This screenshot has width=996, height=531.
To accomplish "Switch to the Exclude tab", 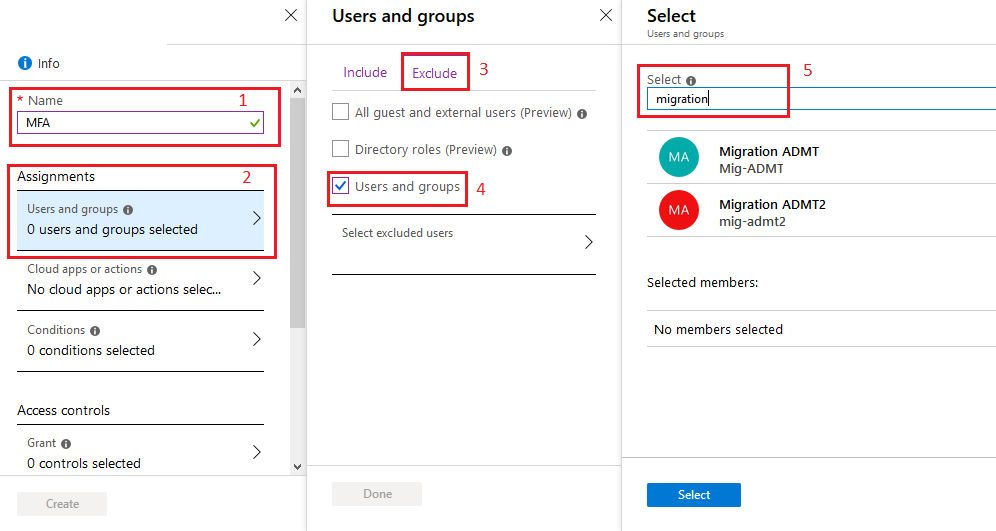I will (x=434, y=73).
